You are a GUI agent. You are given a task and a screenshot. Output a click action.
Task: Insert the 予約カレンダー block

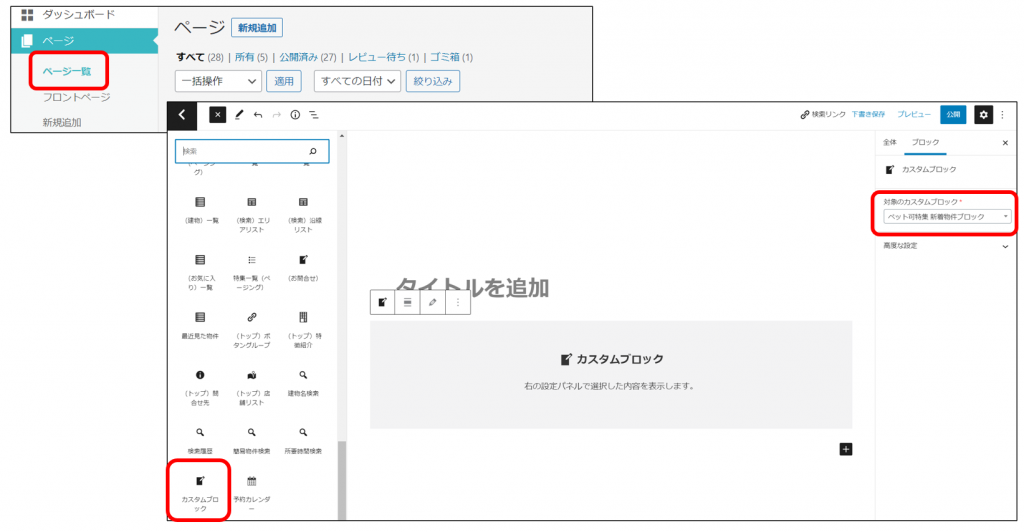(x=252, y=490)
